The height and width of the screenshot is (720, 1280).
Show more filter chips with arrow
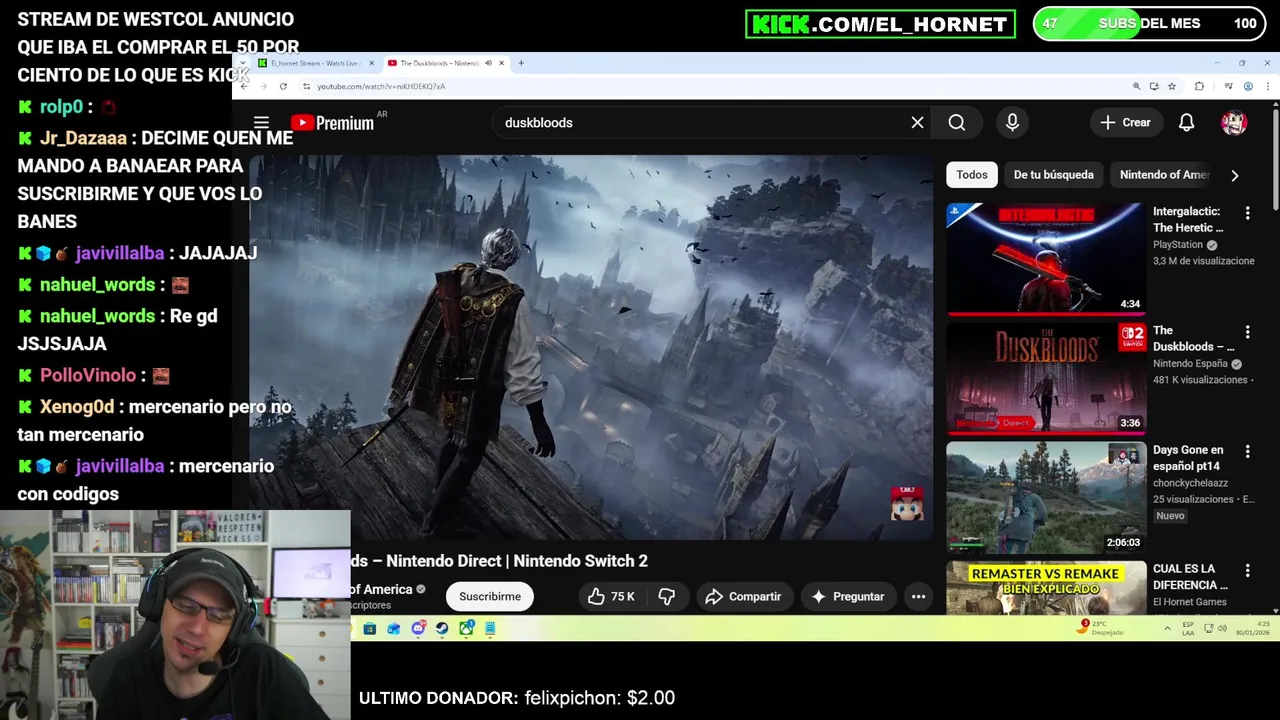click(1234, 175)
